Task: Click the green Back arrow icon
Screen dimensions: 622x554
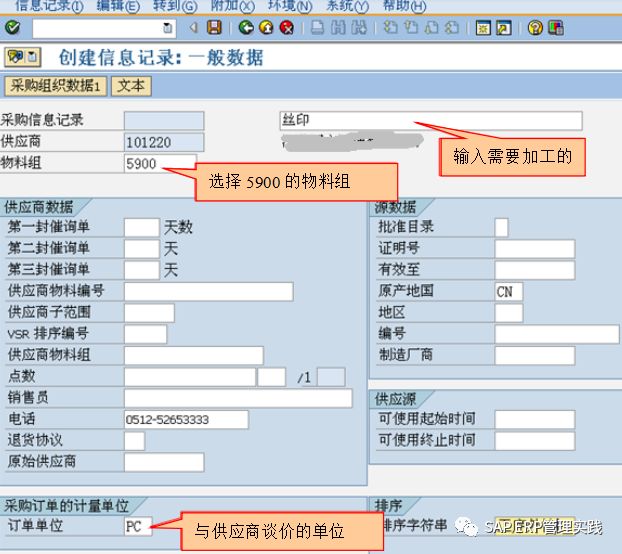Action: [246, 28]
